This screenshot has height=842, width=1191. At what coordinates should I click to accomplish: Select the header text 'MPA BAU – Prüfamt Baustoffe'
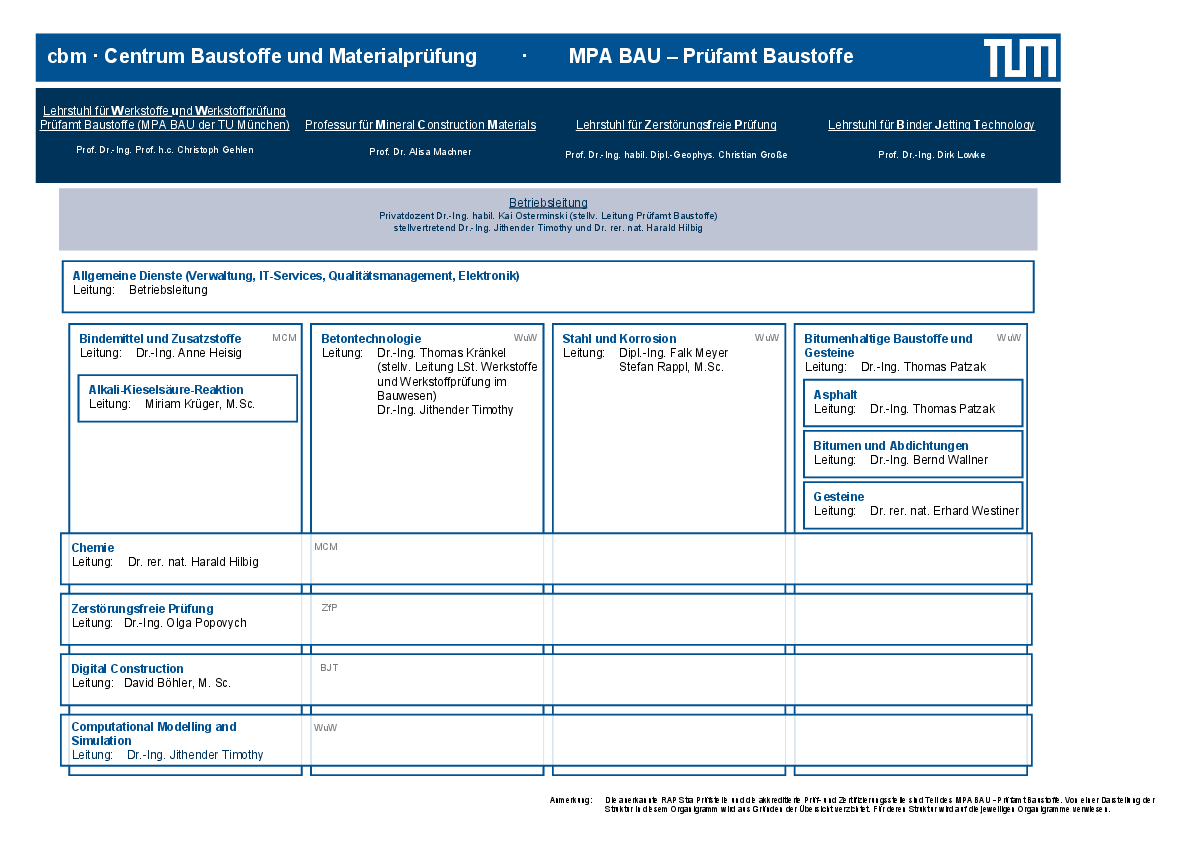click(x=711, y=56)
